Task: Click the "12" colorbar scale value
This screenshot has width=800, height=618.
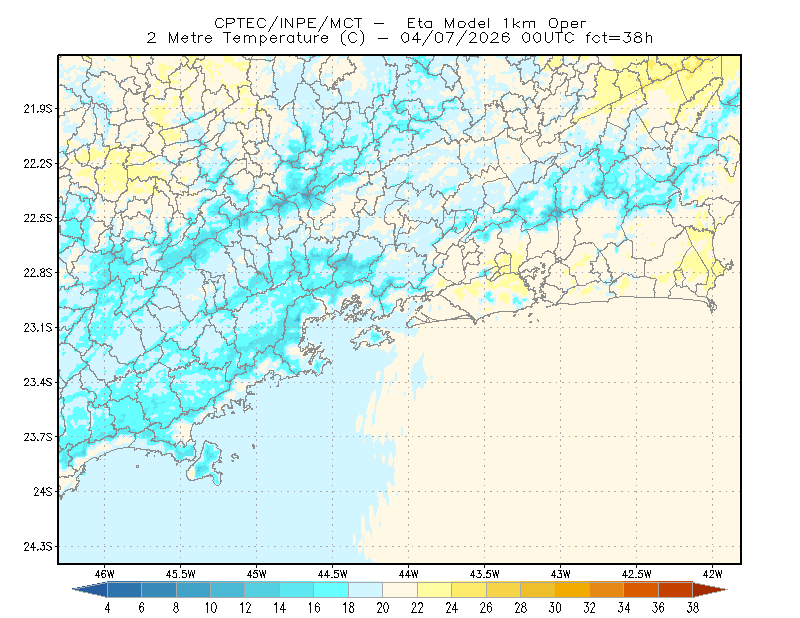Action: 245,608
